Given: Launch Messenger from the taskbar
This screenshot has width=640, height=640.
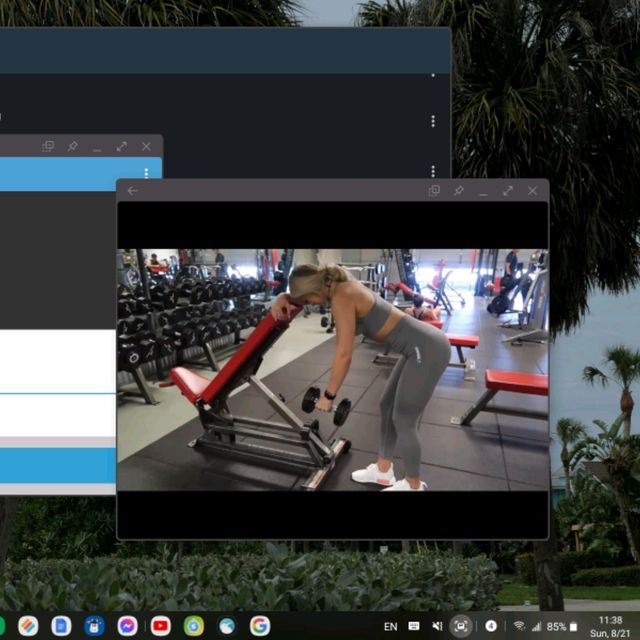Looking at the screenshot, I should point(127,626).
